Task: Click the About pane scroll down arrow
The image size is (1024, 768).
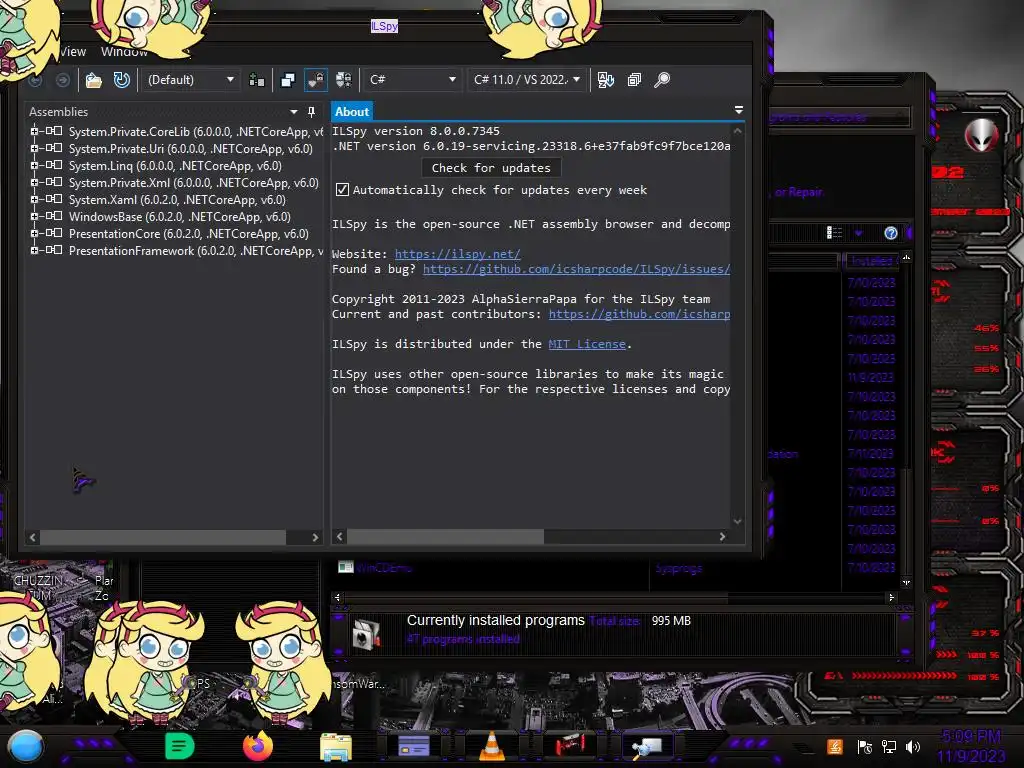Action: pyautogui.click(x=738, y=521)
